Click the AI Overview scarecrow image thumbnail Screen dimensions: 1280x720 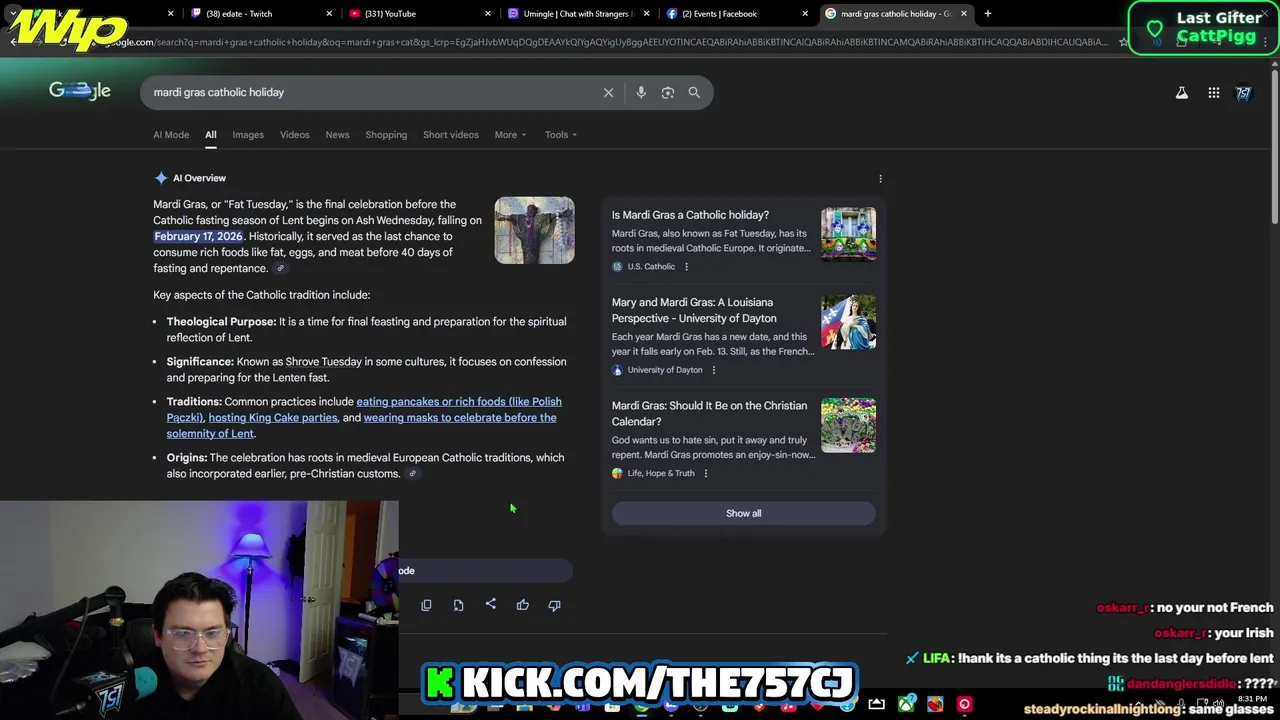(534, 230)
